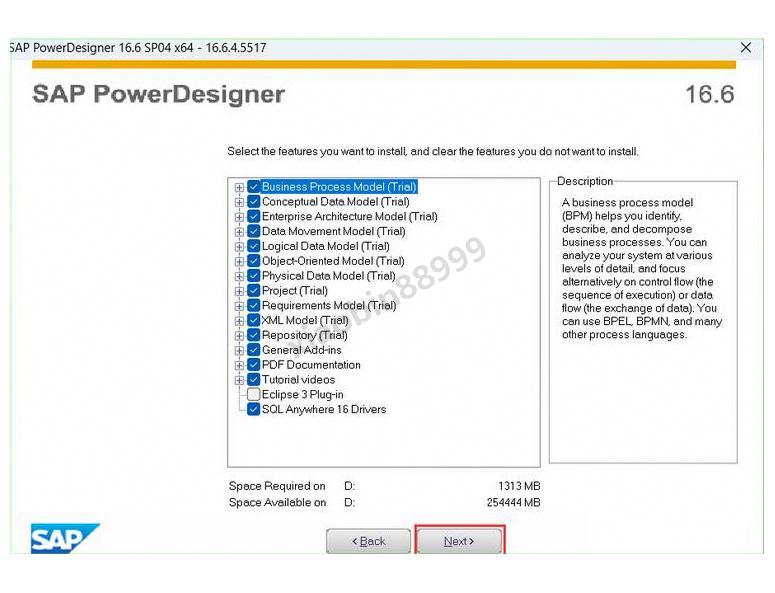Expand Repository (Trial) tree node
Image resolution: width=775 pixels, height=593 pixels.
(x=239, y=336)
